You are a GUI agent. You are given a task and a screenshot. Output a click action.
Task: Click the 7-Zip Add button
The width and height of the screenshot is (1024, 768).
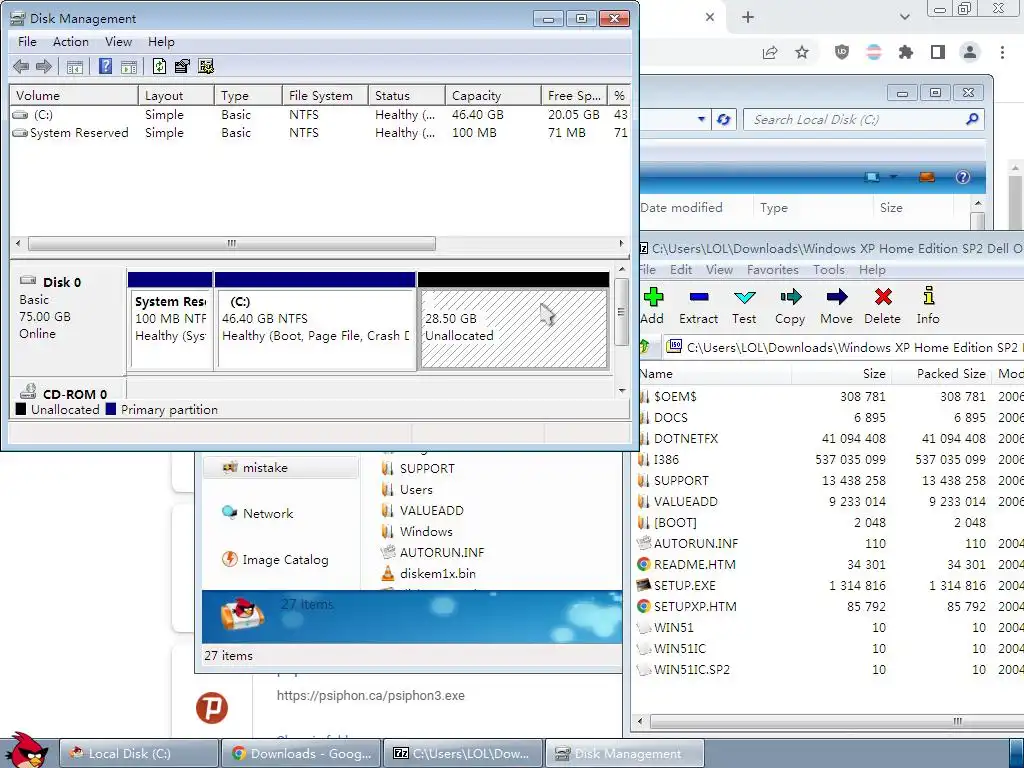[x=652, y=306]
